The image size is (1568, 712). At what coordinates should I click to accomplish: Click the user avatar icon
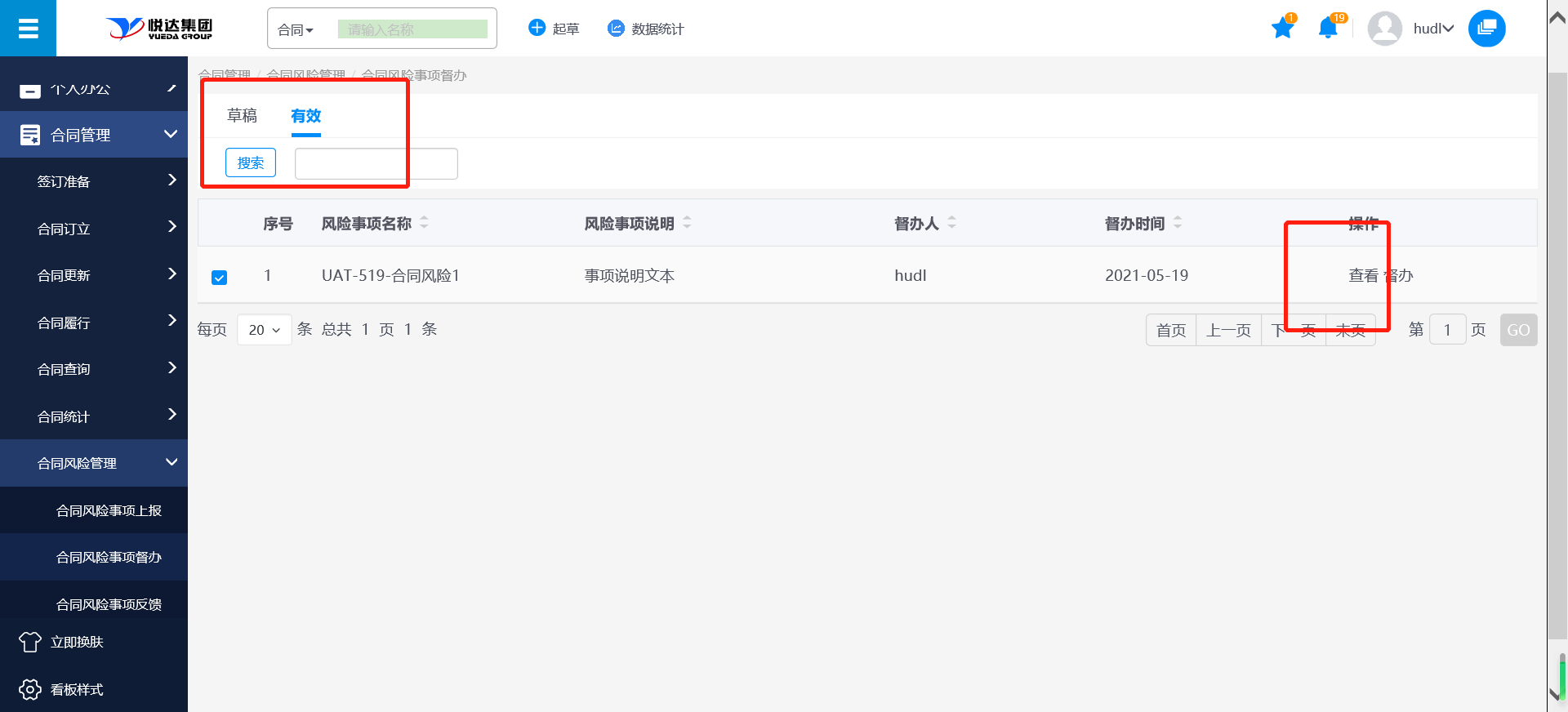(1384, 29)
